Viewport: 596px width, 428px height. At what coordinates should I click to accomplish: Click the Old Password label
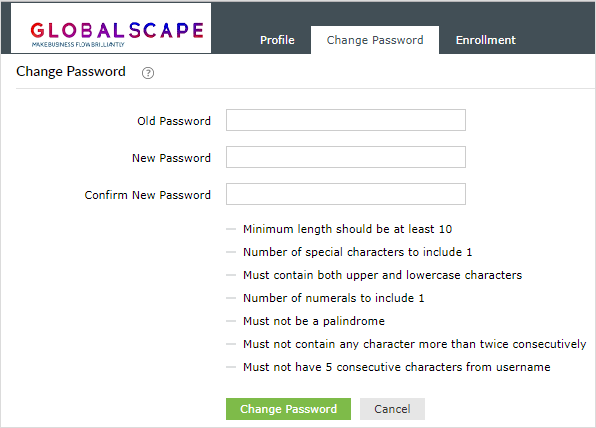(174, 121)
